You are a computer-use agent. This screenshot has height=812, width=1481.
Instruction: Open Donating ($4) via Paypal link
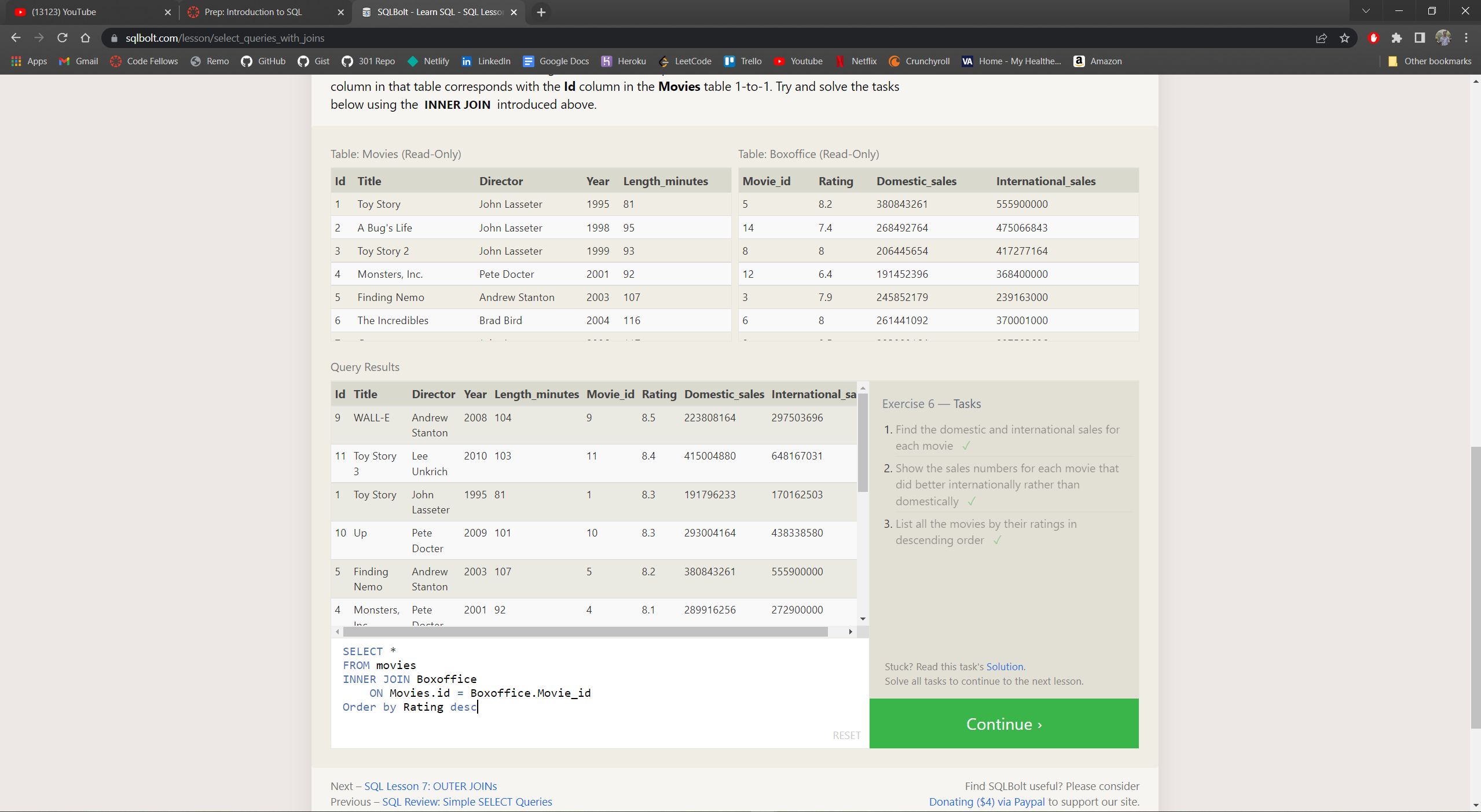(x=987, y=802)
